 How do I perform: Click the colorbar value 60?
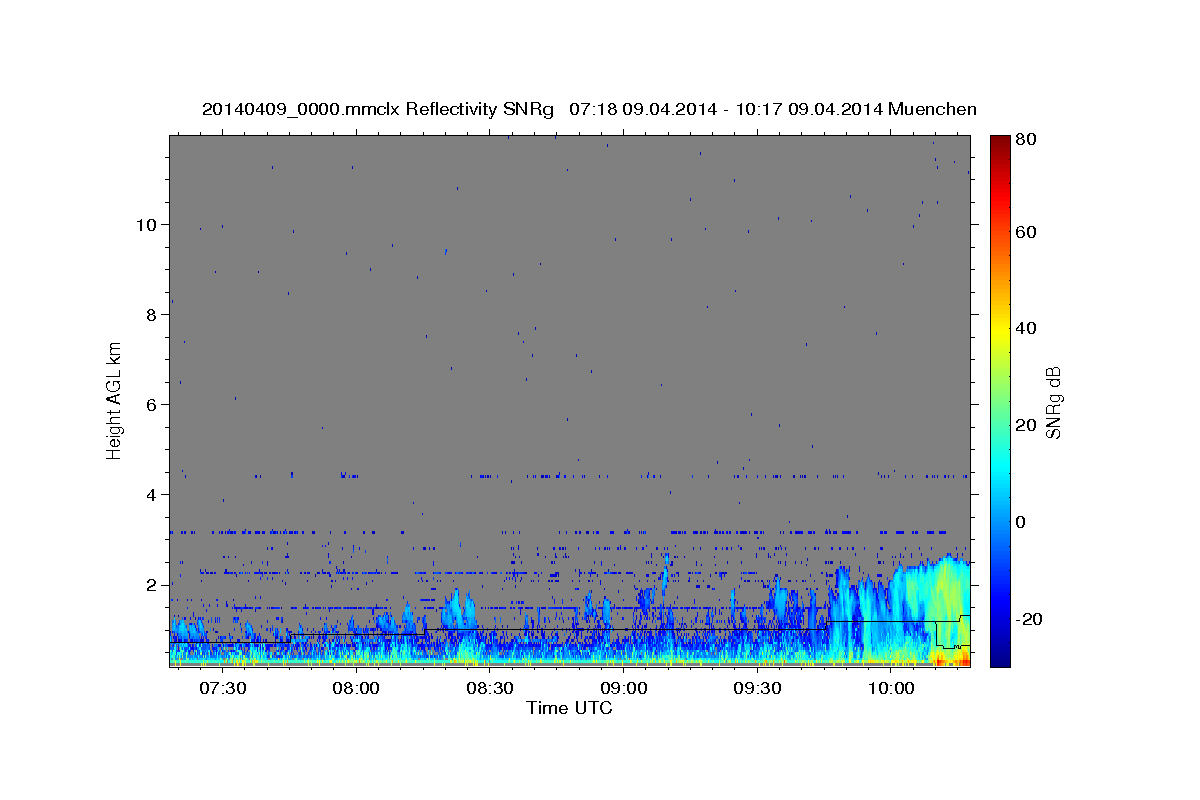1025,232
